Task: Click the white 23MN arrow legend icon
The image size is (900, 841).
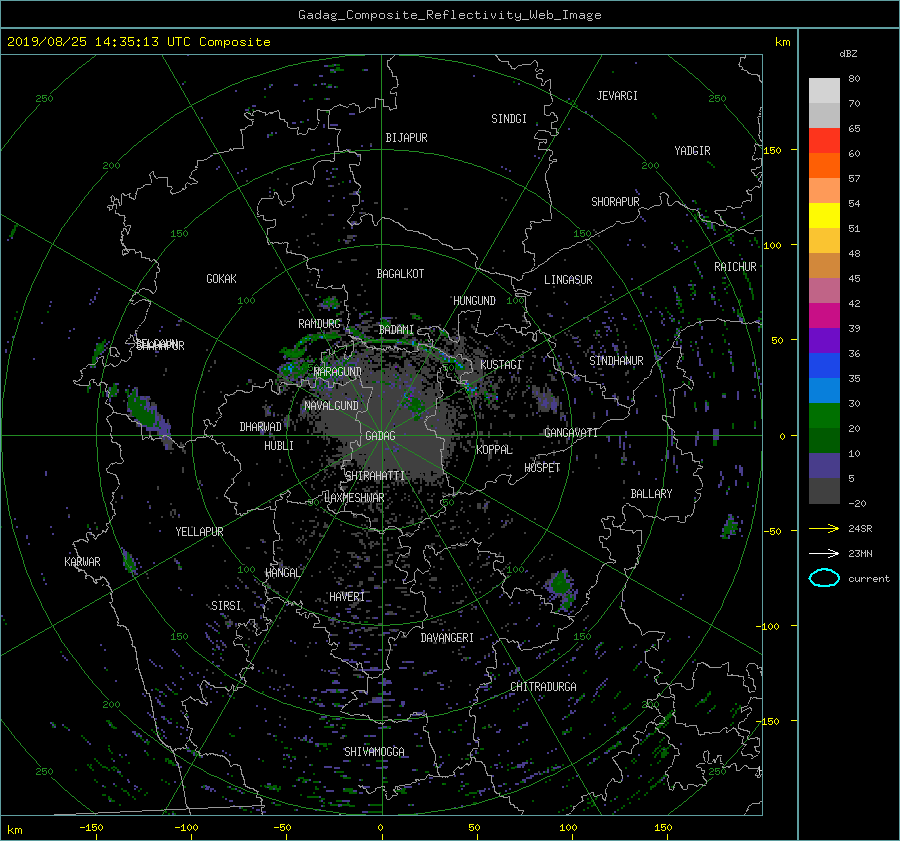Action: pos(824,553)
